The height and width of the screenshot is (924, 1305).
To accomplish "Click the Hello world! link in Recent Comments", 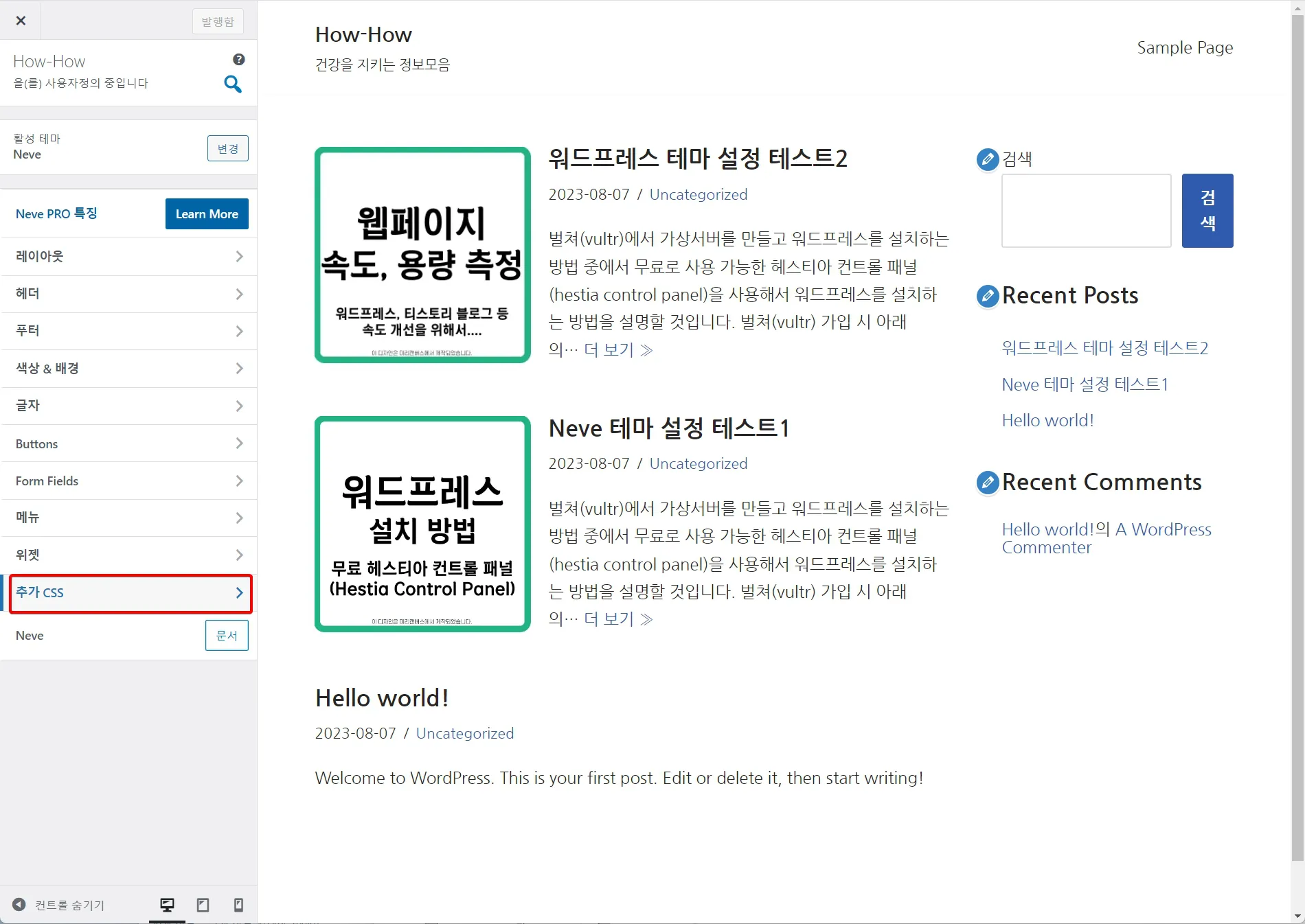I will (x=1047, y=529).
